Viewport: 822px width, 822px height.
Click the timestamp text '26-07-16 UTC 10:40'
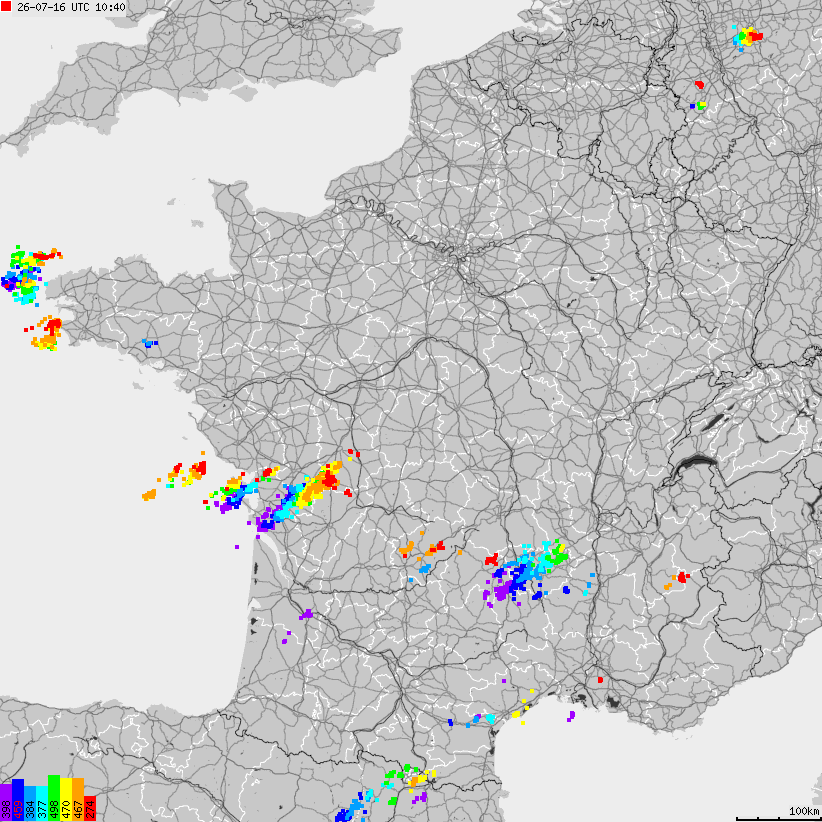(71, 7)
